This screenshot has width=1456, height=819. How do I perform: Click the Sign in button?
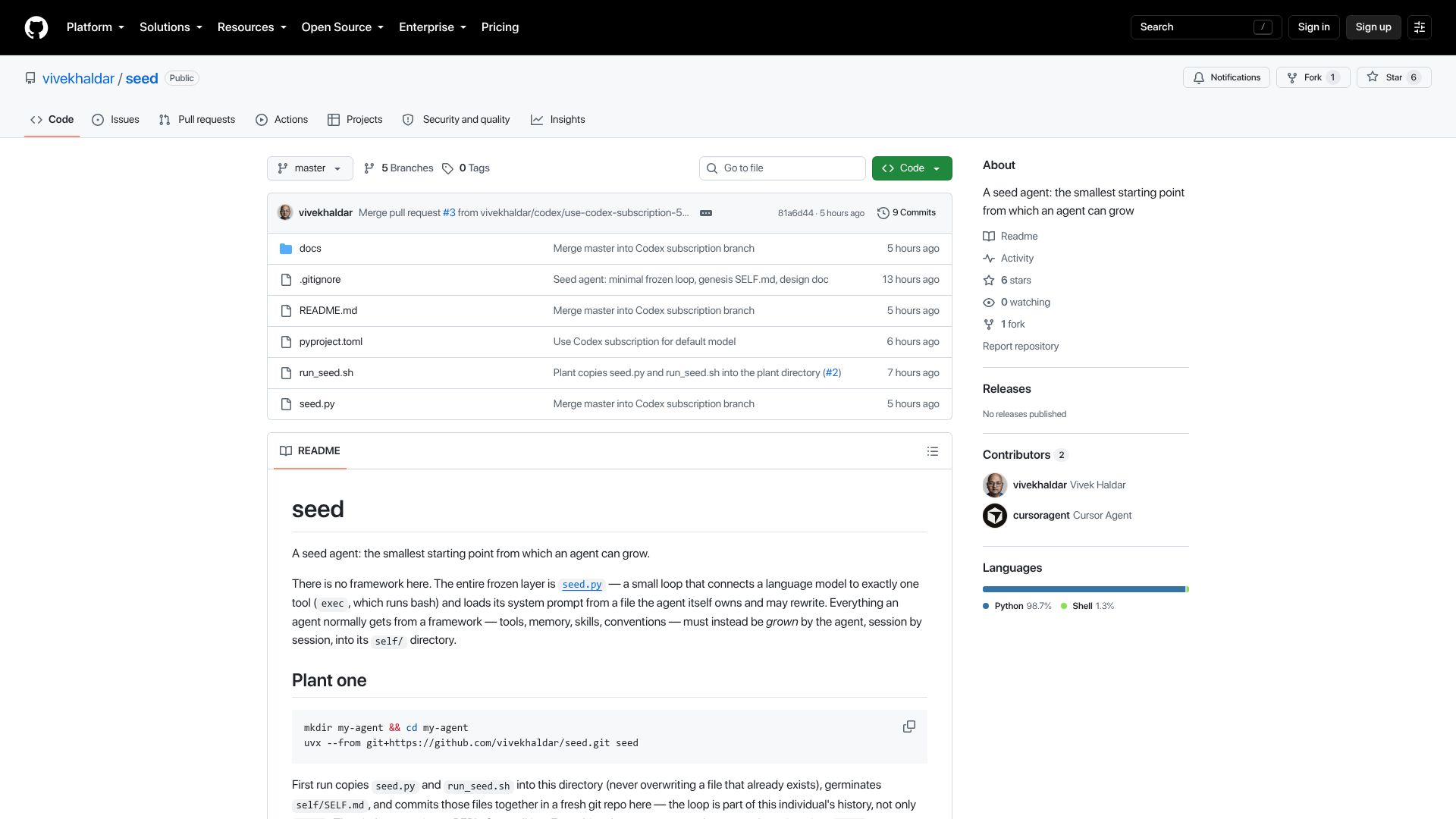pyautogui.click(x=1314, y=27)
